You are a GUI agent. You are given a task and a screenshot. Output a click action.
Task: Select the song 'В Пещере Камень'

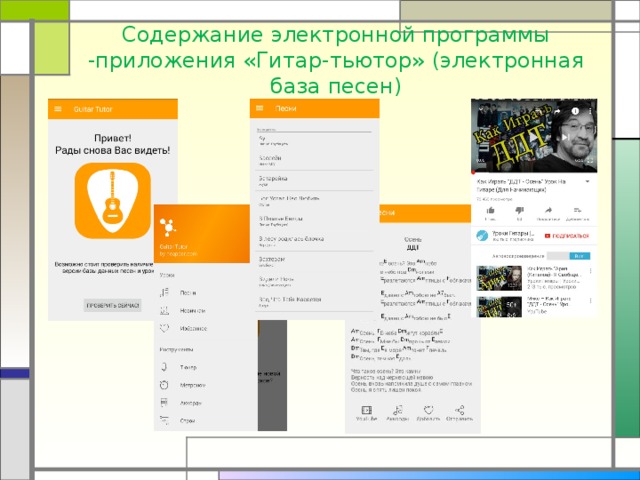(x=314, y=221)
